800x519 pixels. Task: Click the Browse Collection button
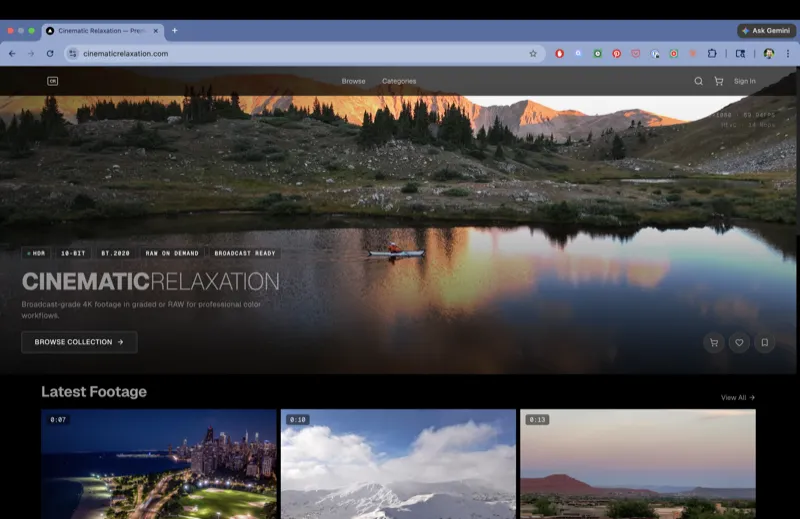coord(79,342)
